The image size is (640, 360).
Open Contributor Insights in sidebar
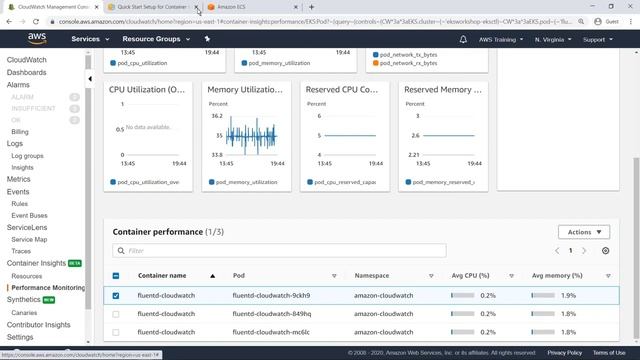click(38, 325)
